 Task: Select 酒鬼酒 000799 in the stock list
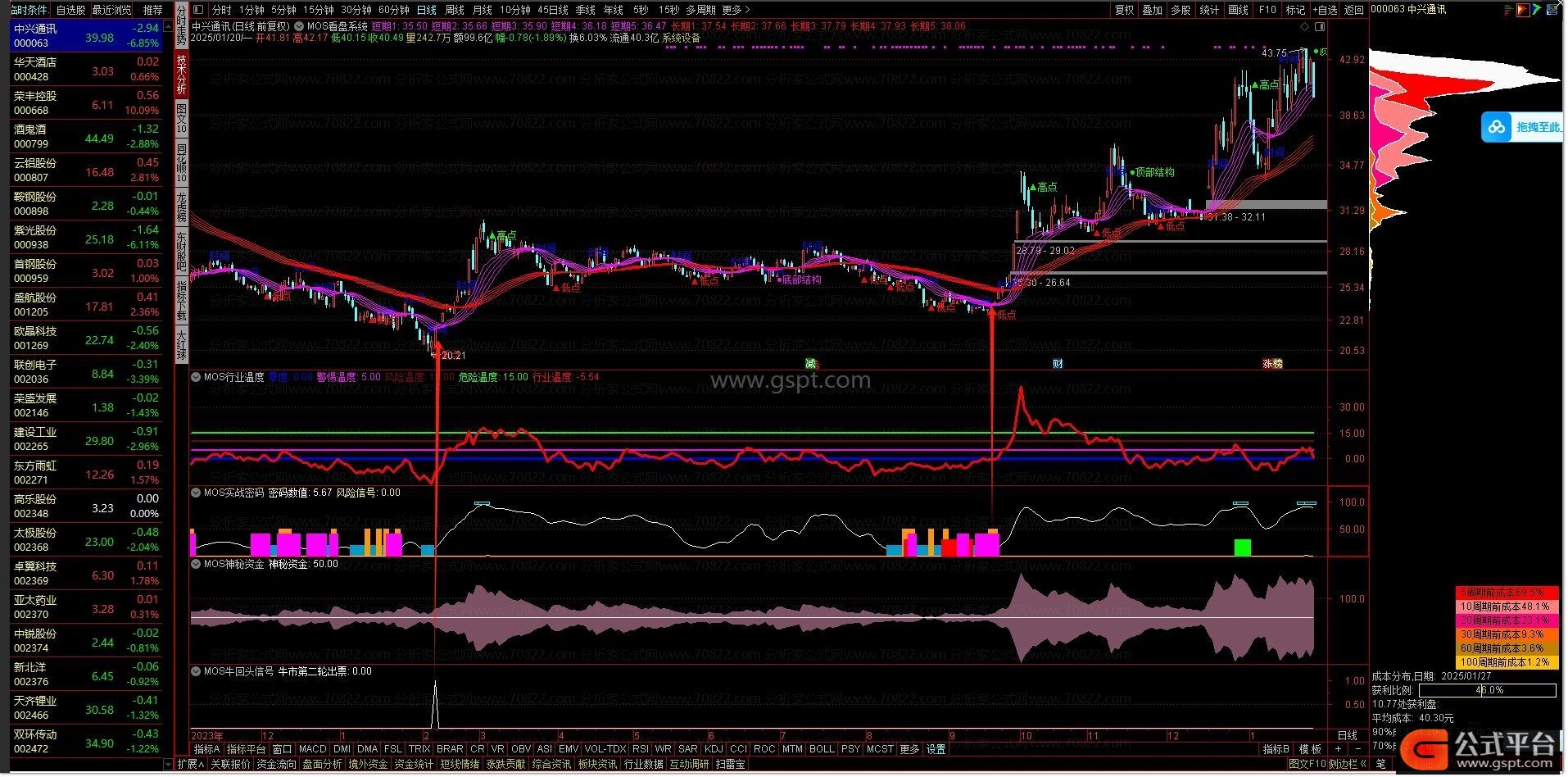pyautogui.click(x=87, y=136)
